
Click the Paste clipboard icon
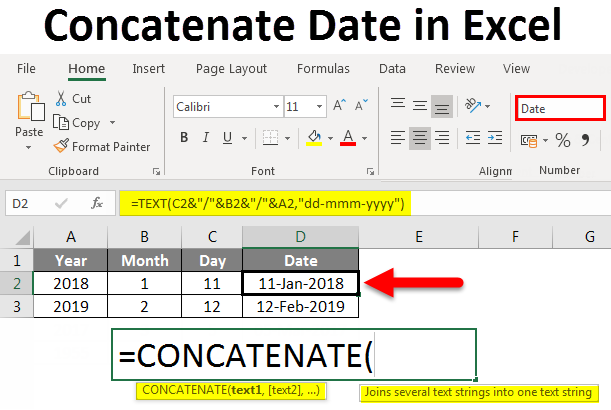[30, 106]
